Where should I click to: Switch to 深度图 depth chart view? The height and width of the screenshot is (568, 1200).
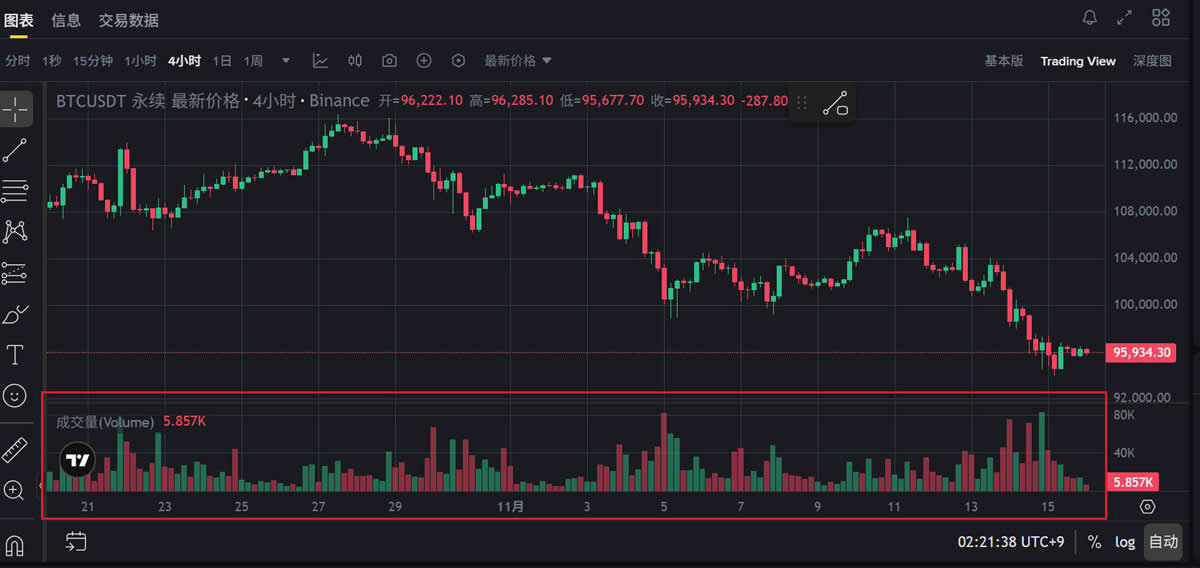tap(1152, 61)
